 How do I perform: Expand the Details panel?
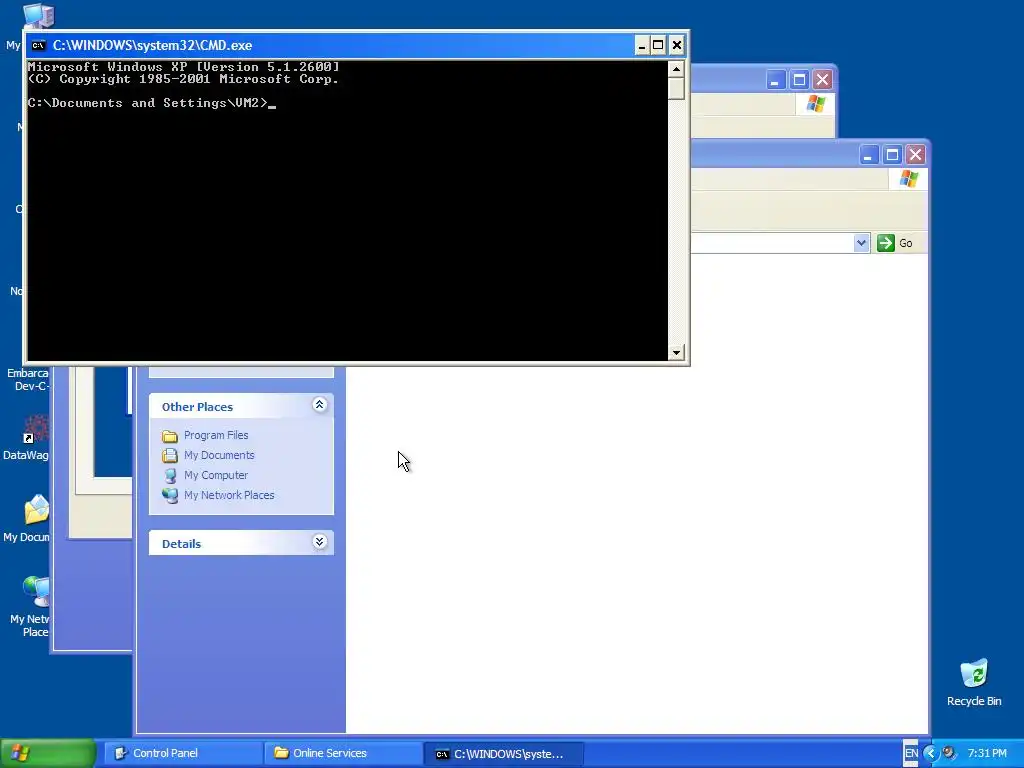[319, 542]
